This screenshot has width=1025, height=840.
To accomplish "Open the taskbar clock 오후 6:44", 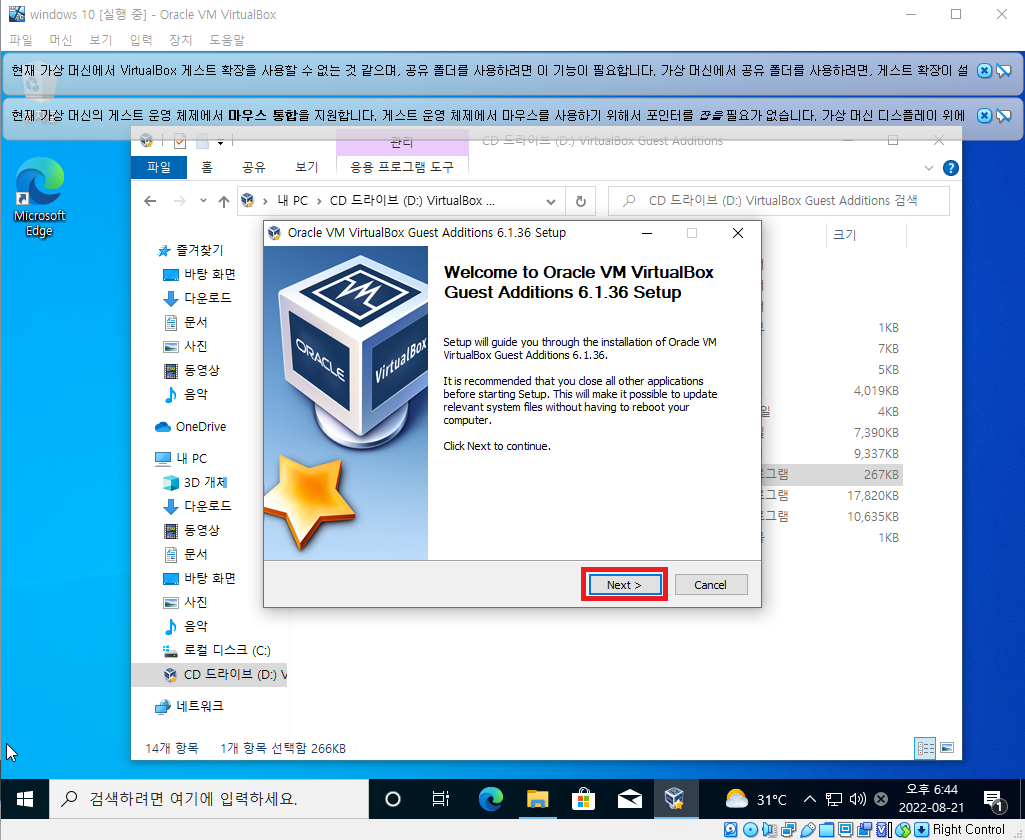I will [x=931, y=798].
